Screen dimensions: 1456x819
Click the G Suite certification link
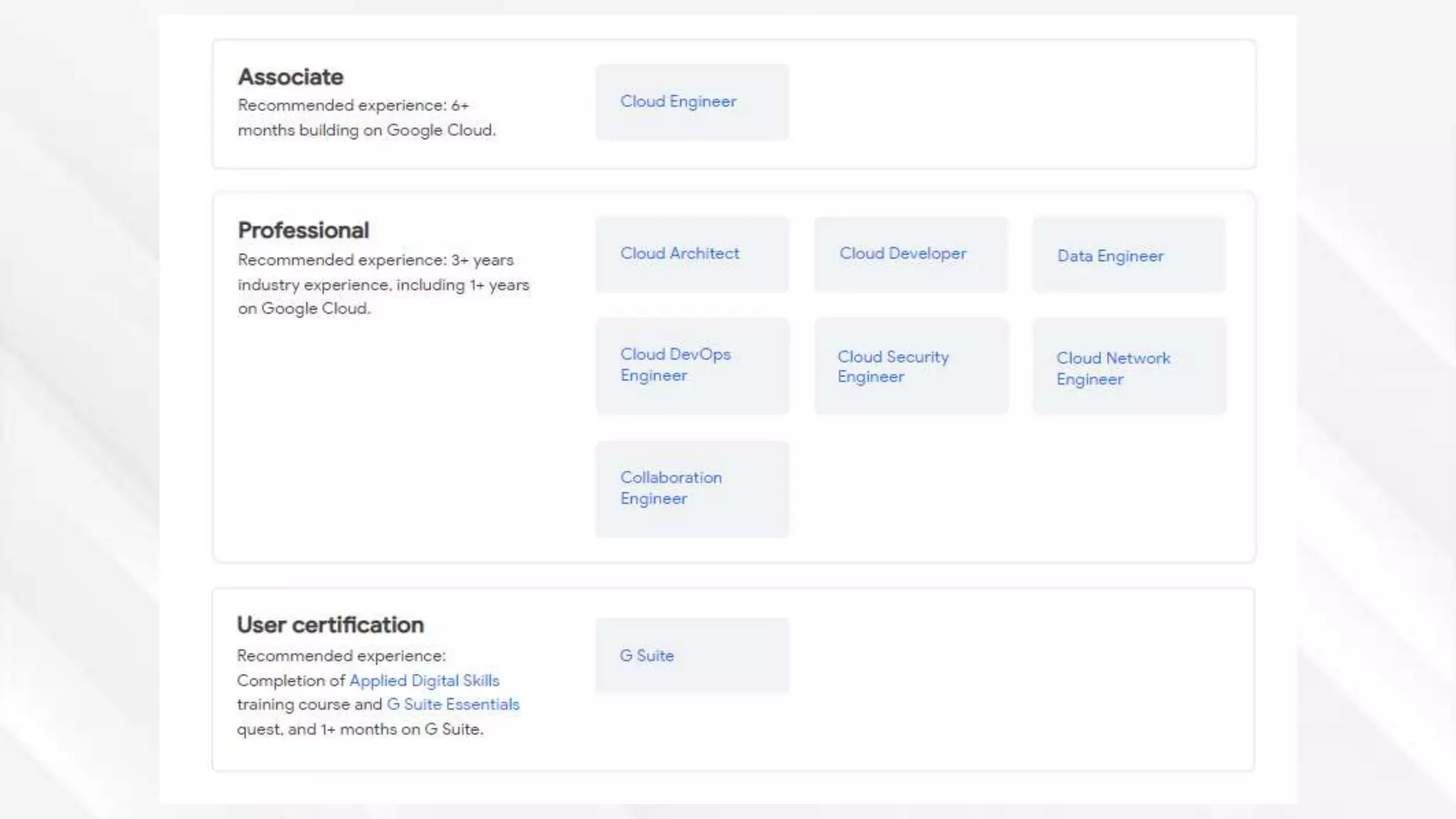coord(646,655)
